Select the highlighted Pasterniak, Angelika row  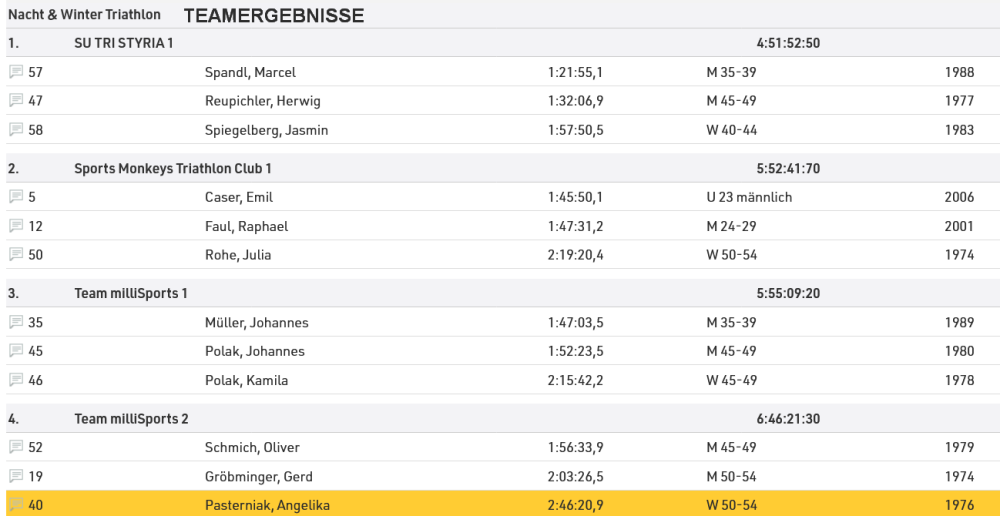tap(267, 505)
